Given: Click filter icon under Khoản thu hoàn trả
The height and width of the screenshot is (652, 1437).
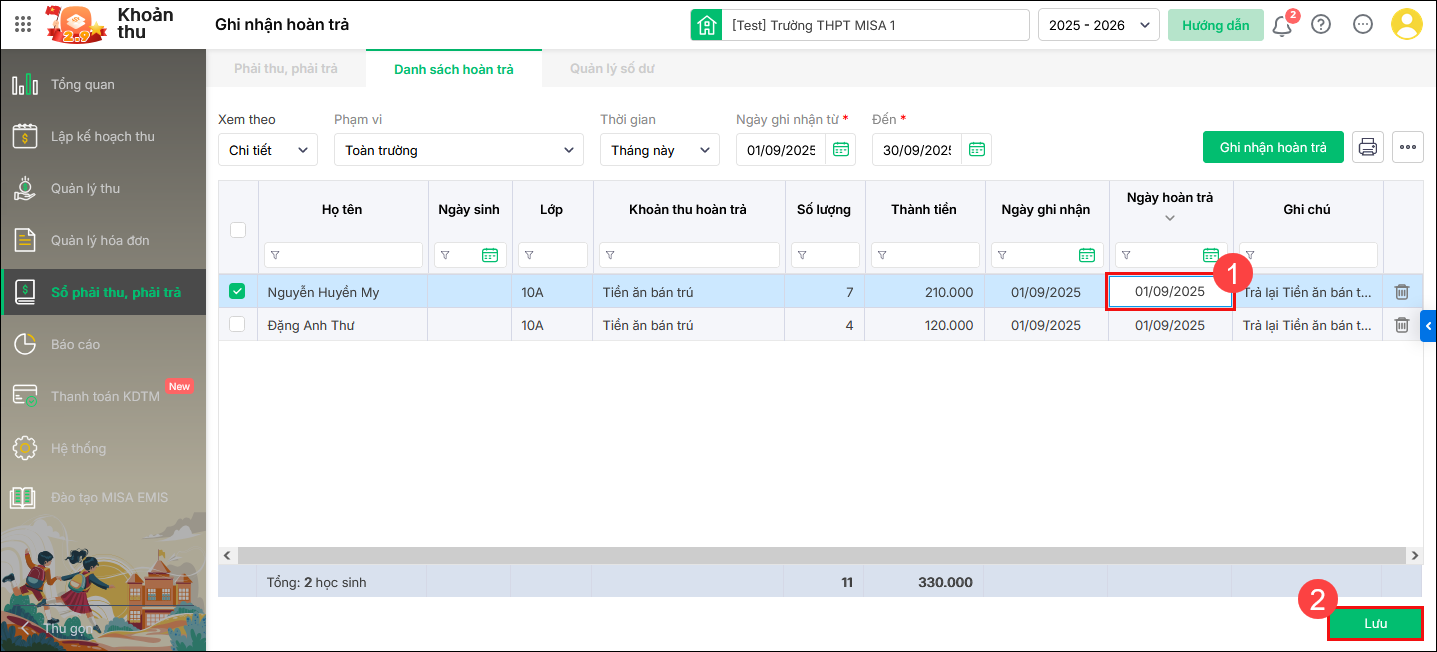Looking at the screenshot, I should [610, 255].
